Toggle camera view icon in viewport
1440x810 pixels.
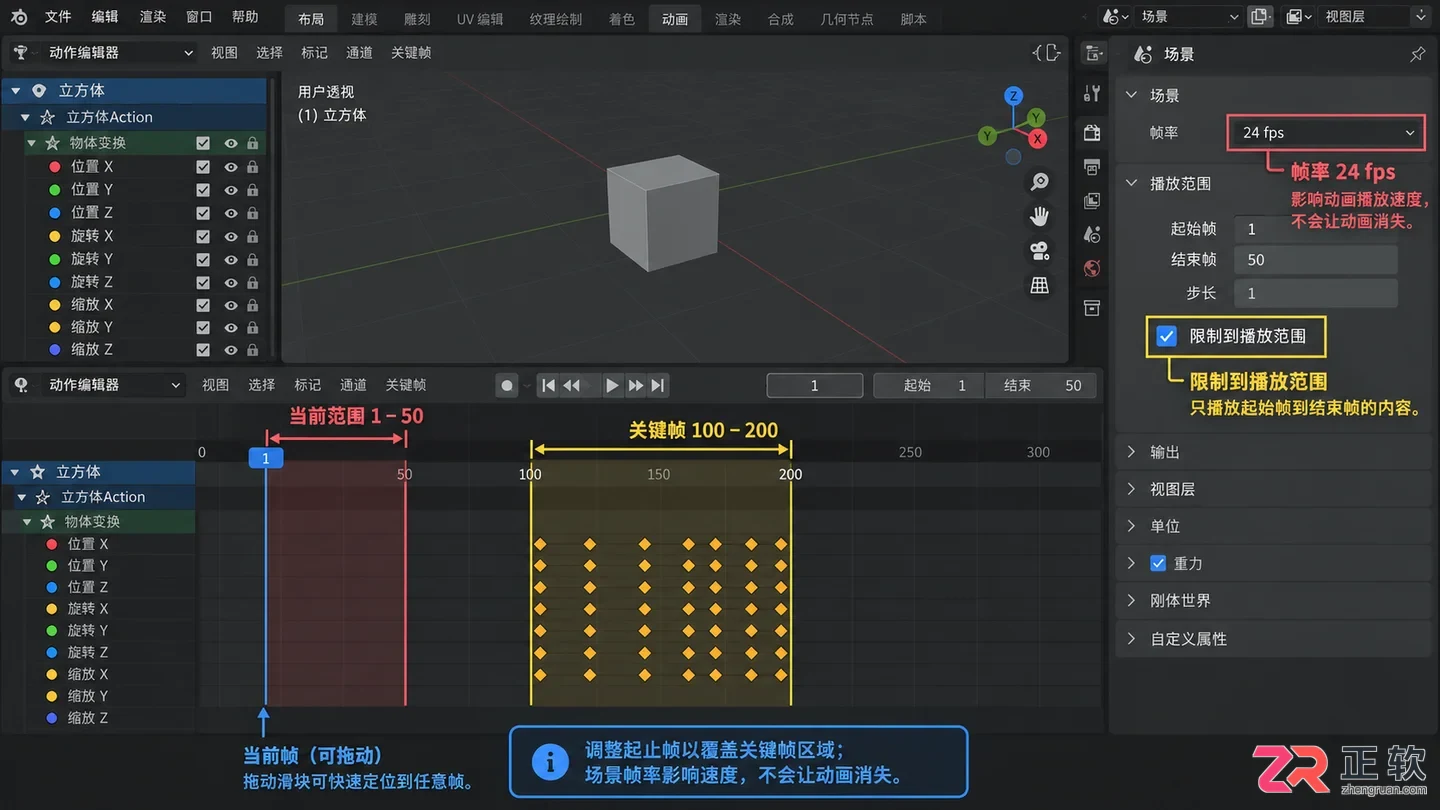pyautogui.click(x=1040, y=251)
